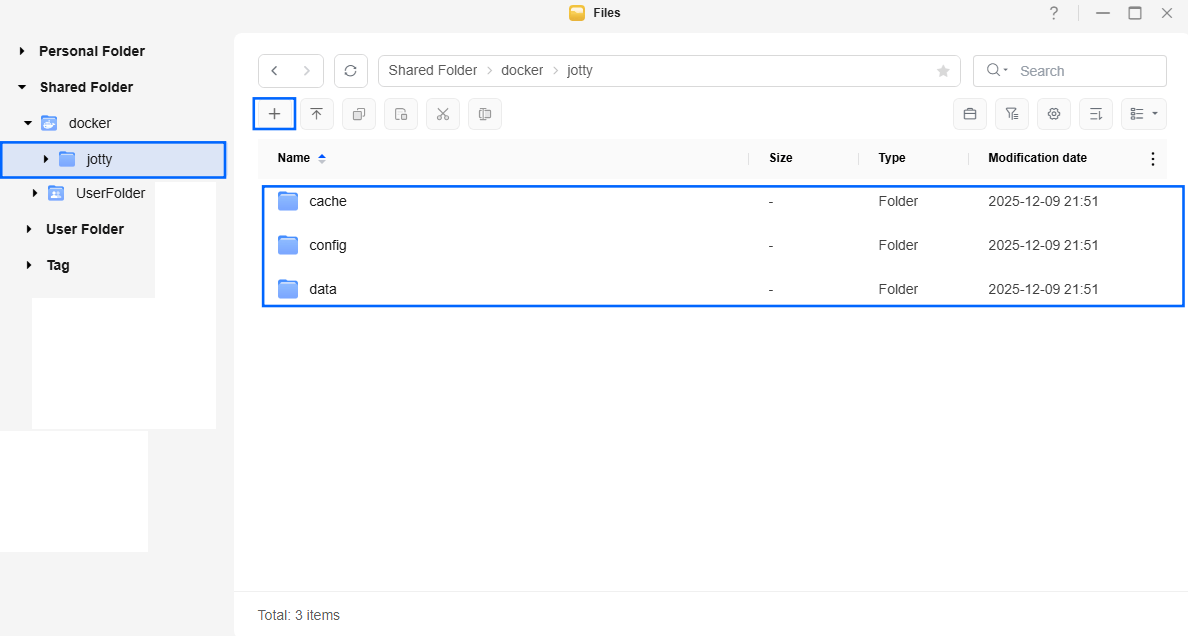
Task: Click the sort order icon
Action: 1096,114
